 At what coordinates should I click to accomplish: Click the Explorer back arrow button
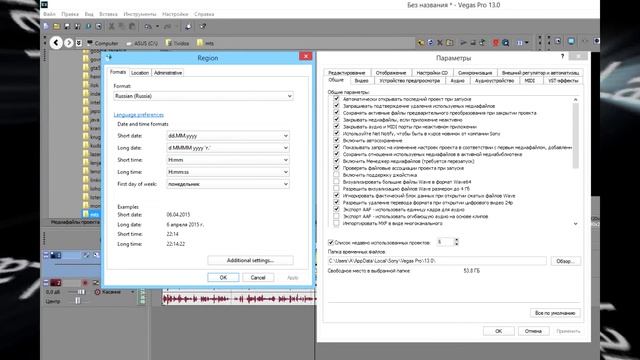56,42
